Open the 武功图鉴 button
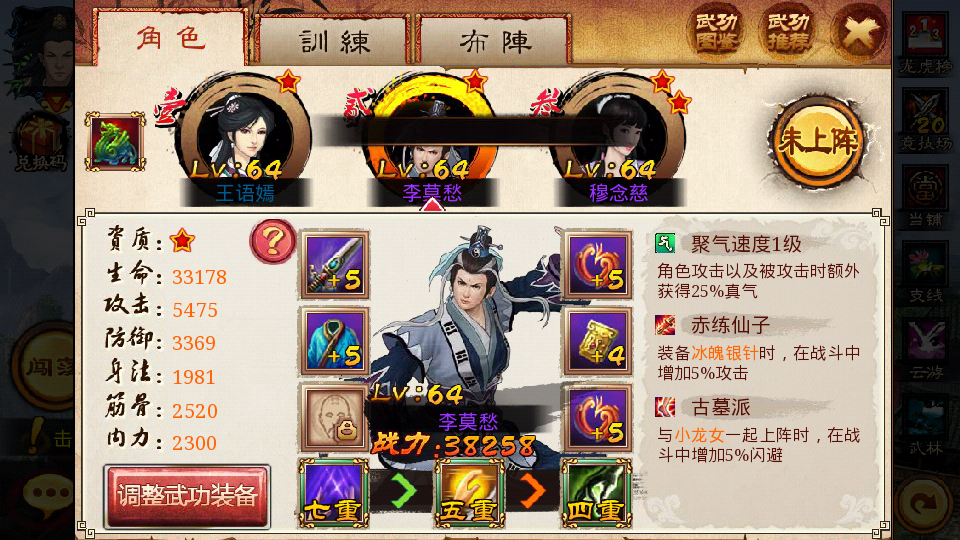This screenshot has width=960, height=540. coord(715,32)
